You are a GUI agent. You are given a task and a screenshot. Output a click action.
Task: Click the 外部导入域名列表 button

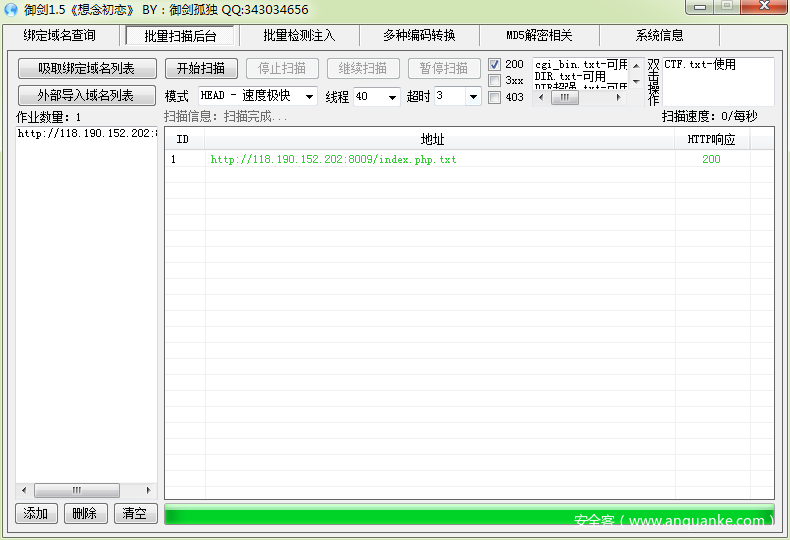(x=86, y=96)
